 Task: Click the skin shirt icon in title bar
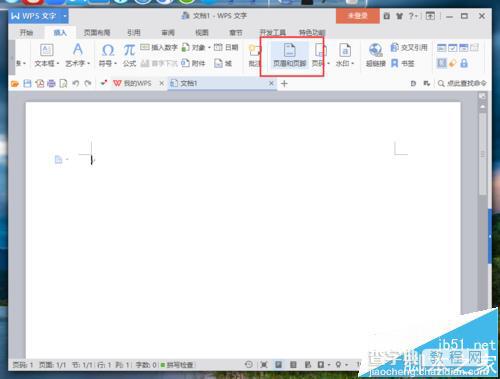coord(399,16)
